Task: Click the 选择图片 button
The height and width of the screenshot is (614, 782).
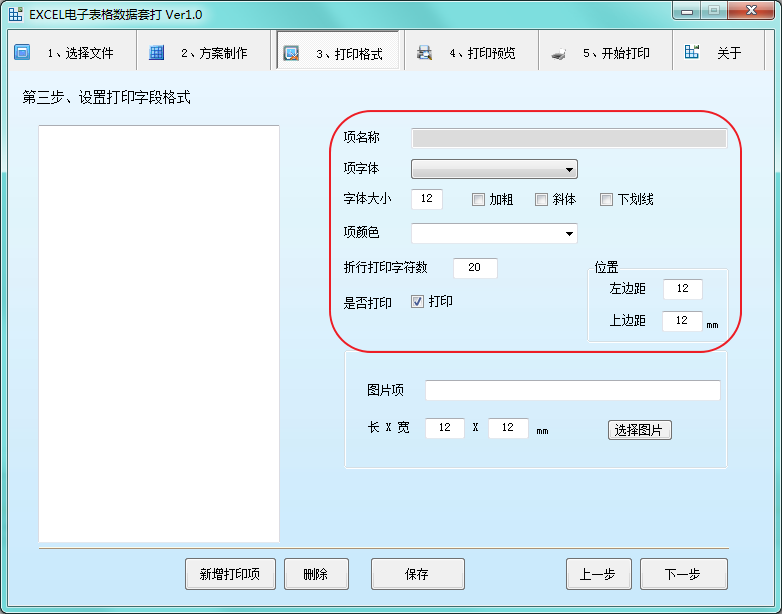Action: [639, 430]
